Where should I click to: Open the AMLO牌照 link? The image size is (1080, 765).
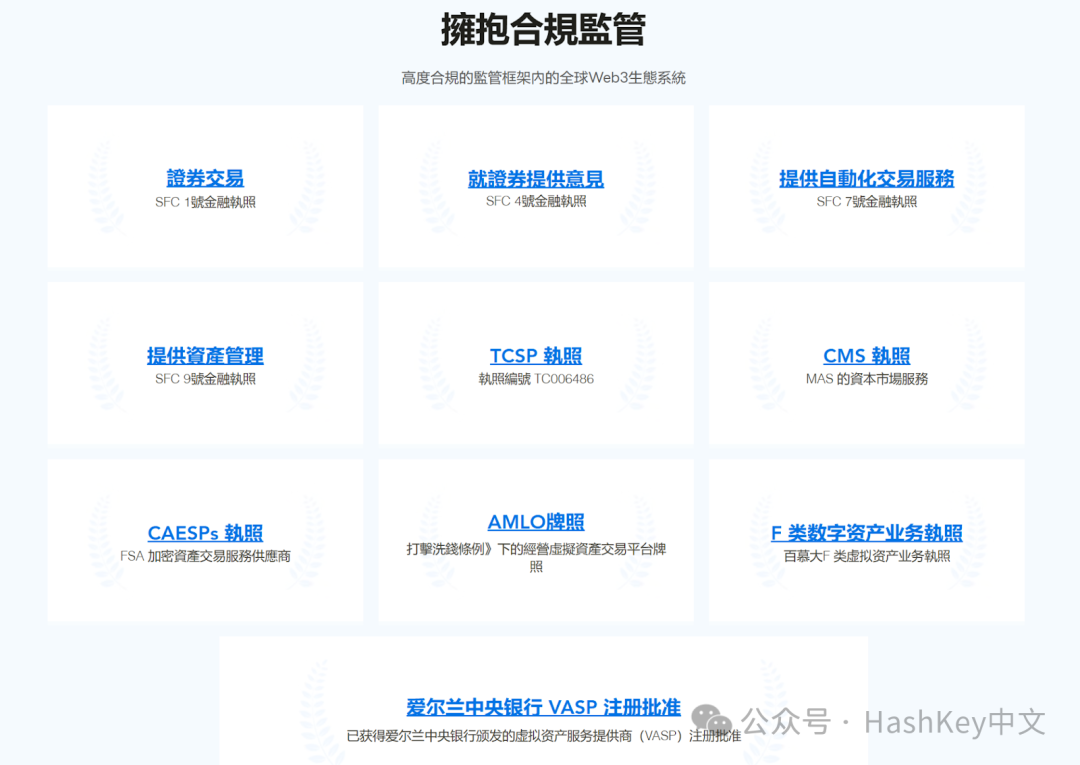tap(536, 522)
